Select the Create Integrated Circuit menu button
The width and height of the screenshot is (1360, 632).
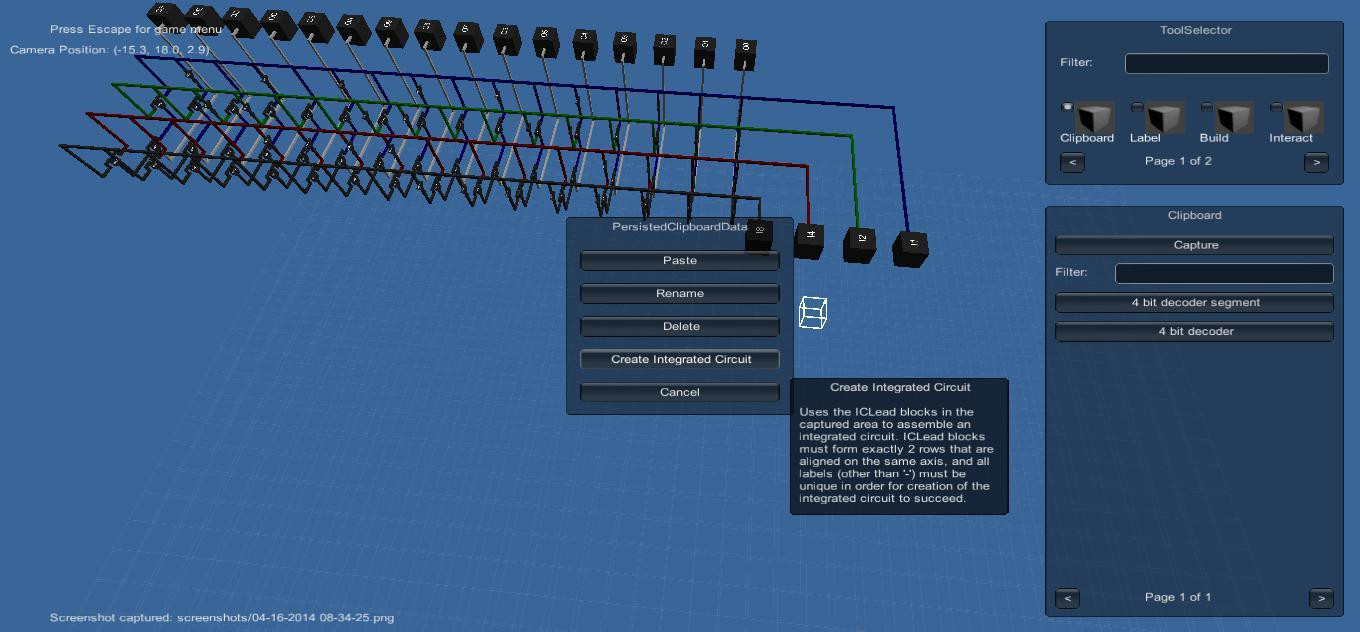[x=680, y=359]
